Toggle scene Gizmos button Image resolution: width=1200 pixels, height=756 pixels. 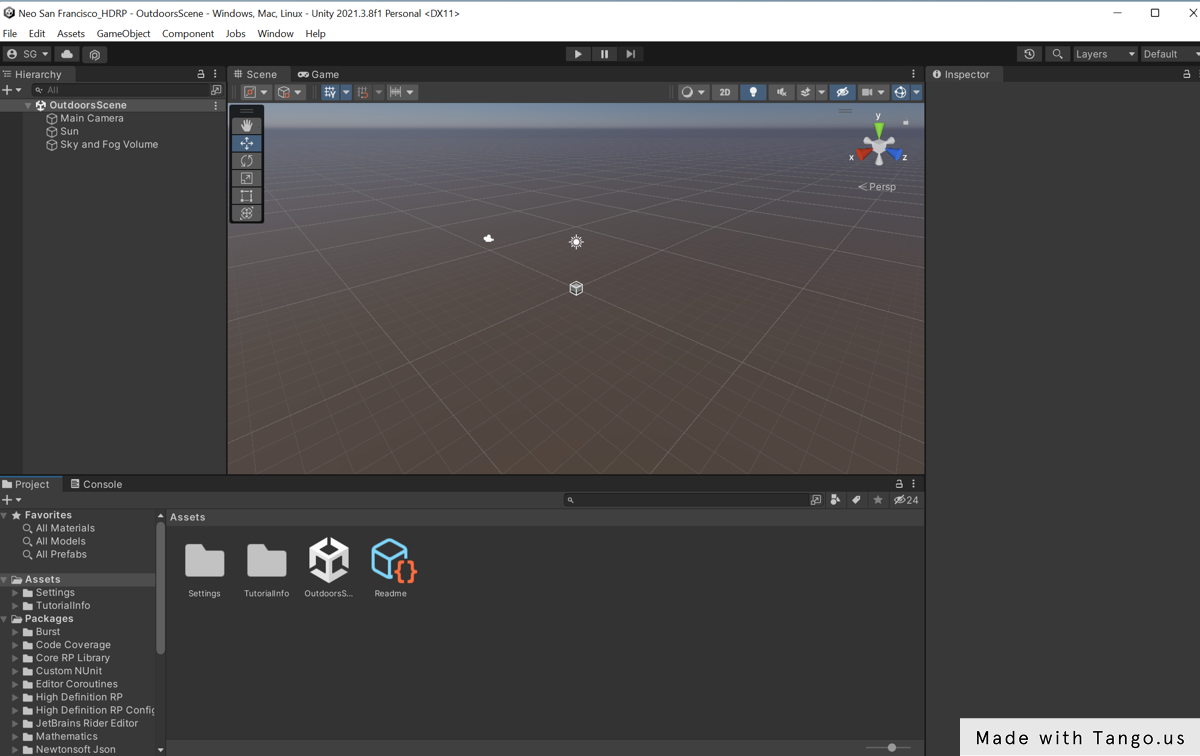[900, 92]
